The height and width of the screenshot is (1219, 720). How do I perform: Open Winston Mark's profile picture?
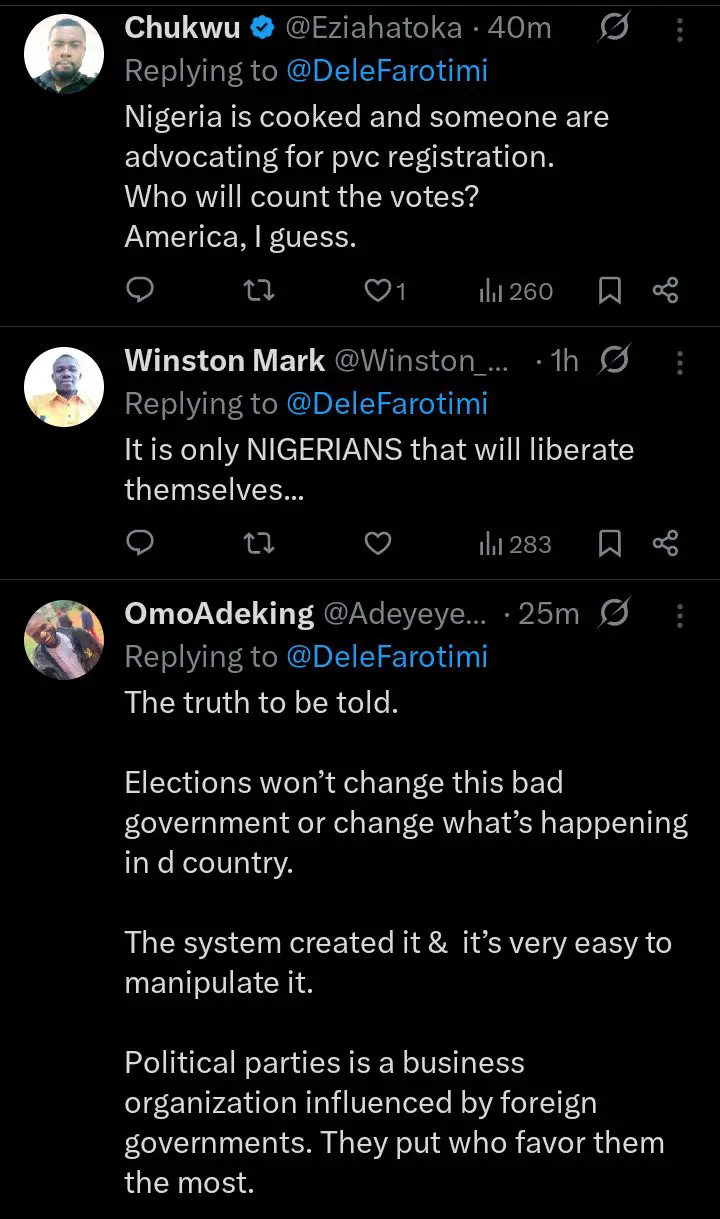point(64,388)
